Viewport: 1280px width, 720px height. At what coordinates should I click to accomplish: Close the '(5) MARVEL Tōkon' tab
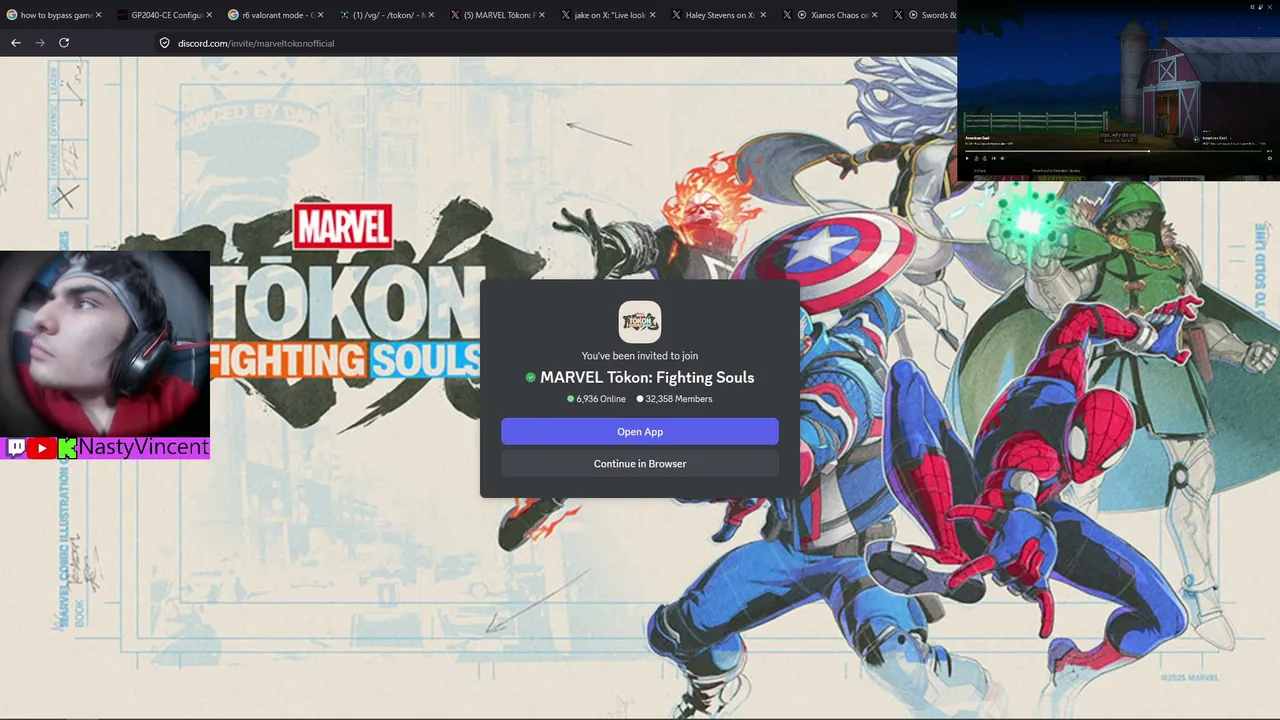click(542, 15)
